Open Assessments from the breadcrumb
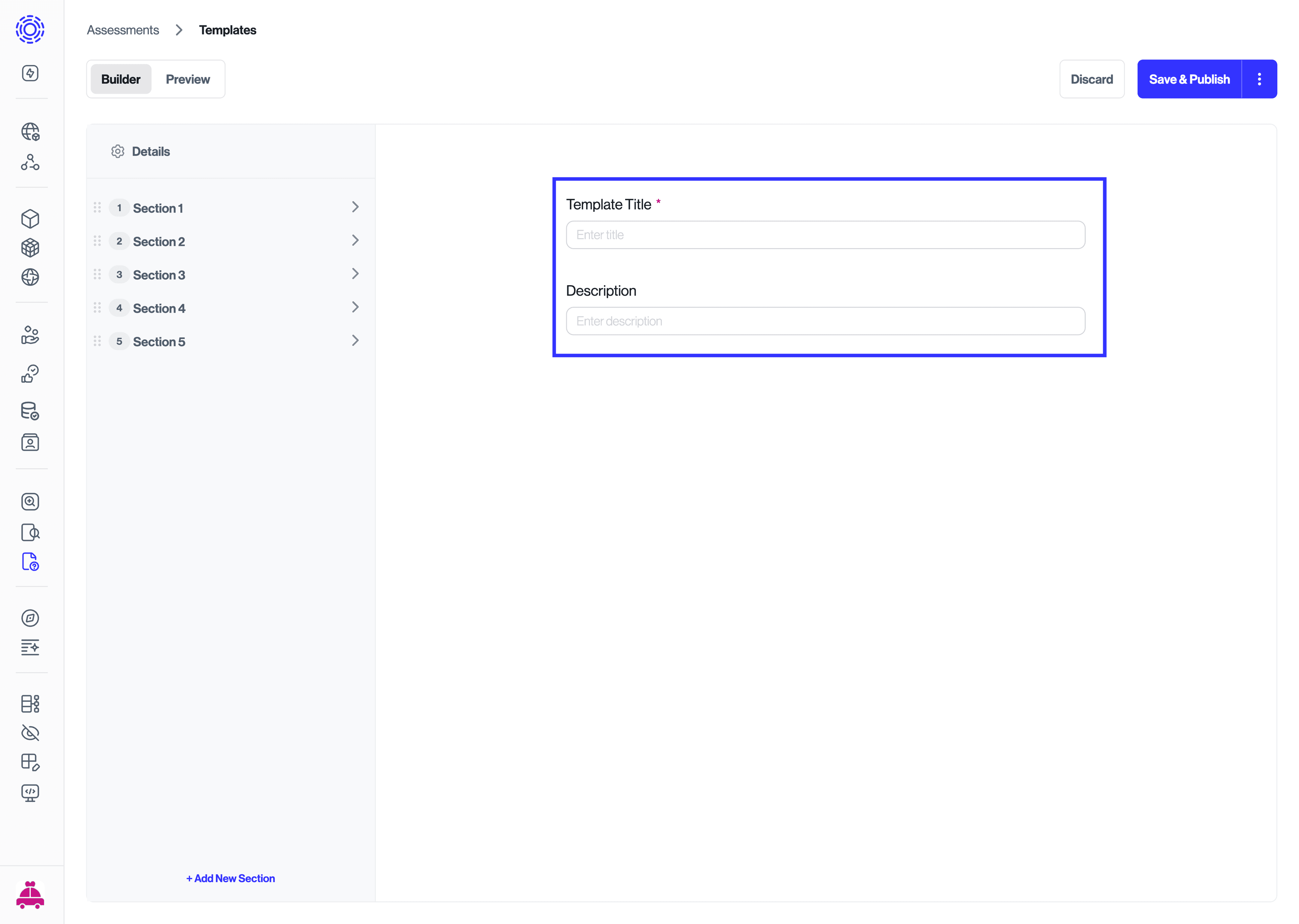 coord(122,29)
